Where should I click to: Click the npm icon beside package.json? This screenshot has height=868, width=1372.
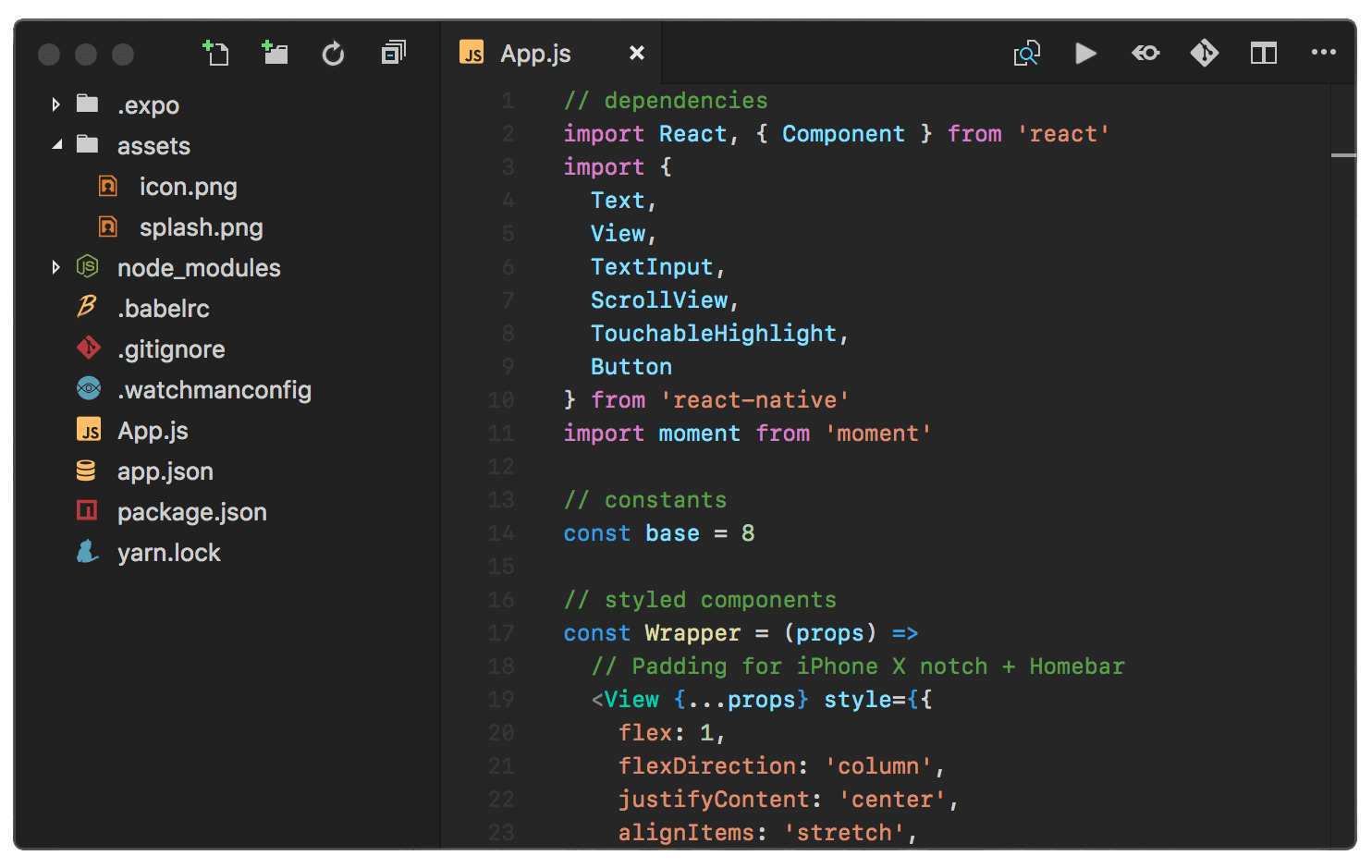[87, 510]
